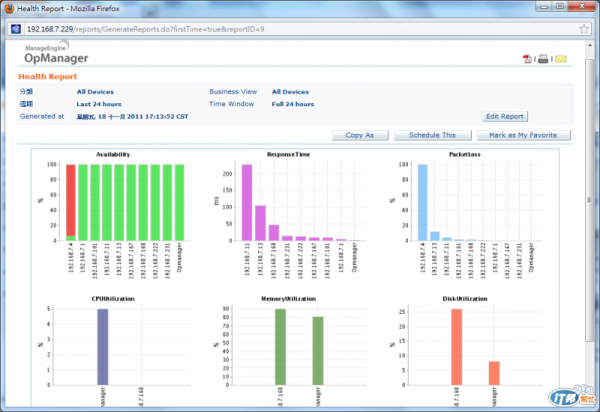This screenshot has width=600, height=412.
Task: Click the OpManager logo
Action: [55, 53]
